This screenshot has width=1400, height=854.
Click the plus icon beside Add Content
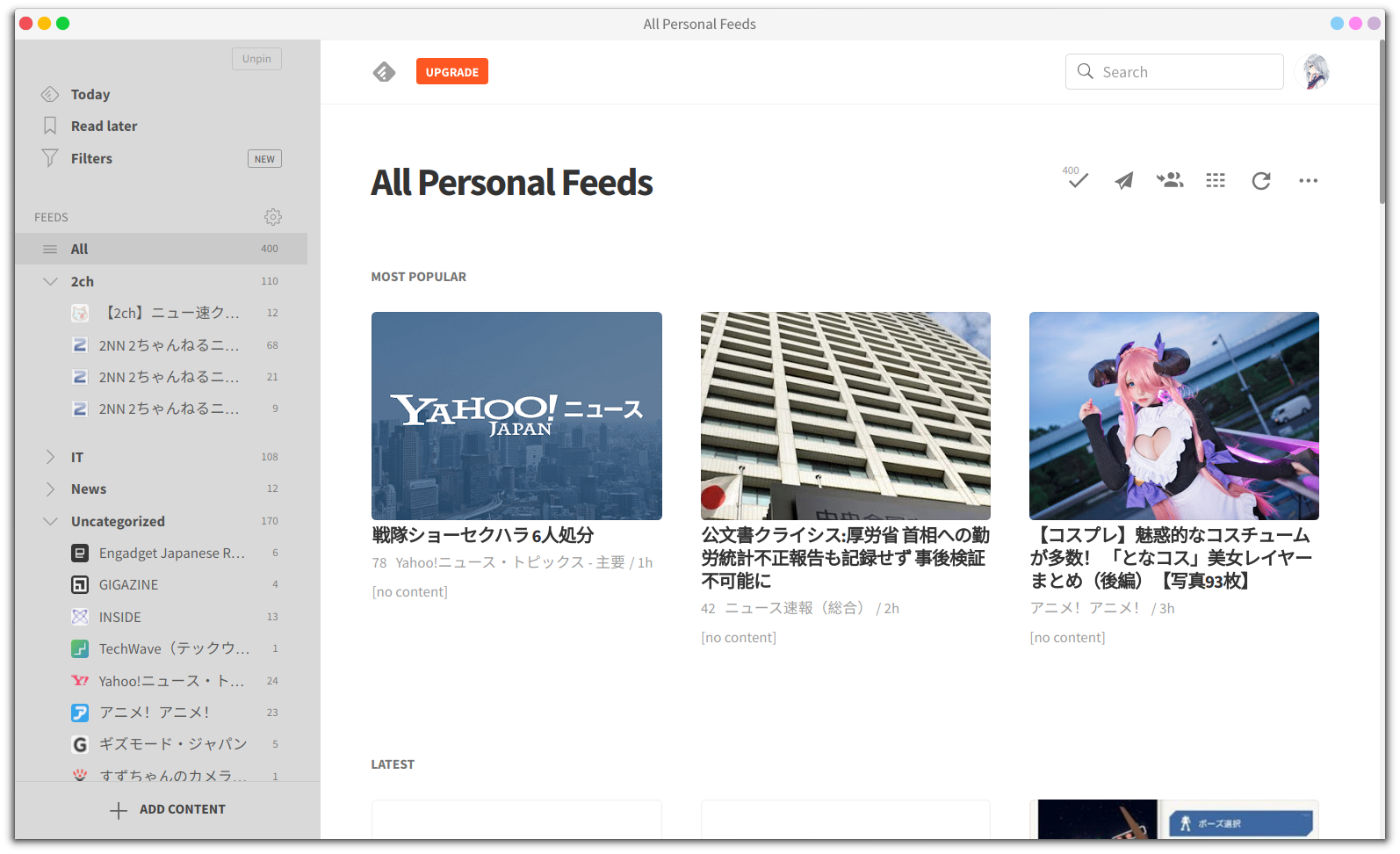[x=119, y=810]
